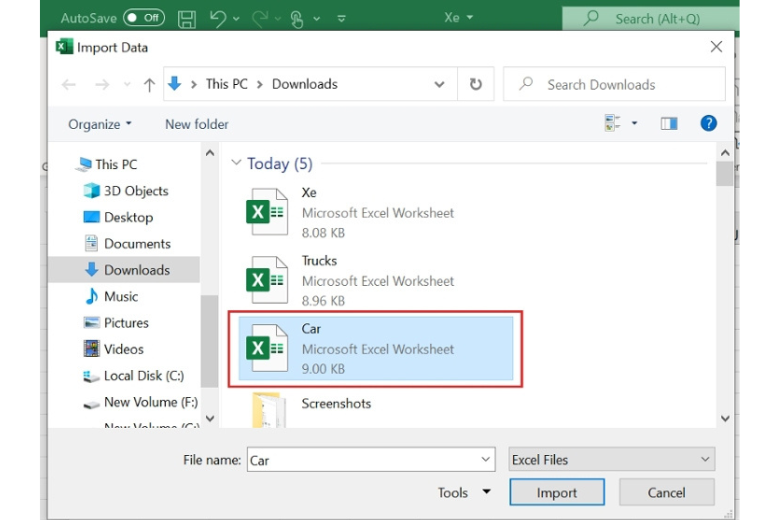Open the Tools dropdown
The image size is (780, 520).
click(464, 492)
